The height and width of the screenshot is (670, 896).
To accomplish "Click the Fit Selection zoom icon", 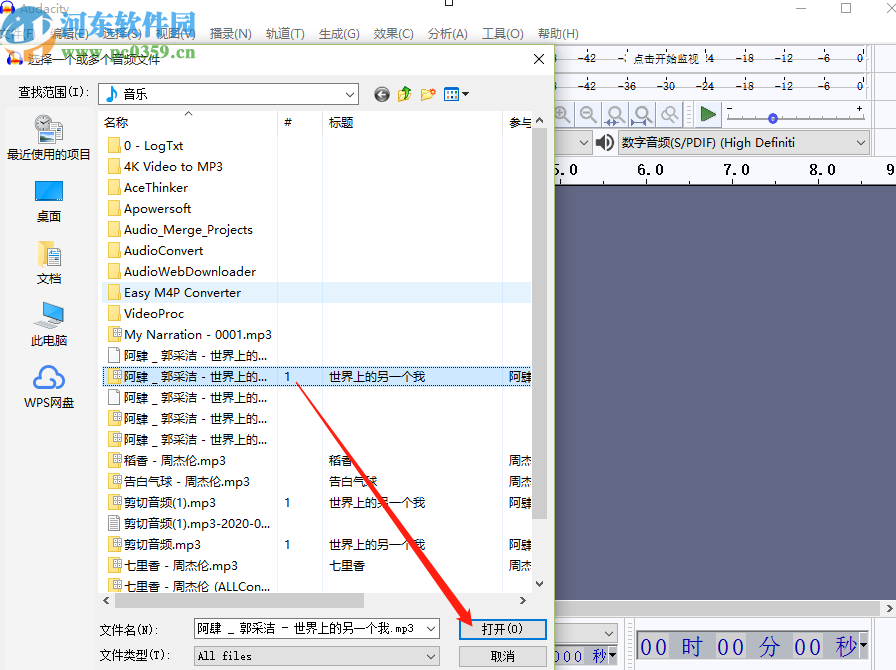I will tap(617, 115).
